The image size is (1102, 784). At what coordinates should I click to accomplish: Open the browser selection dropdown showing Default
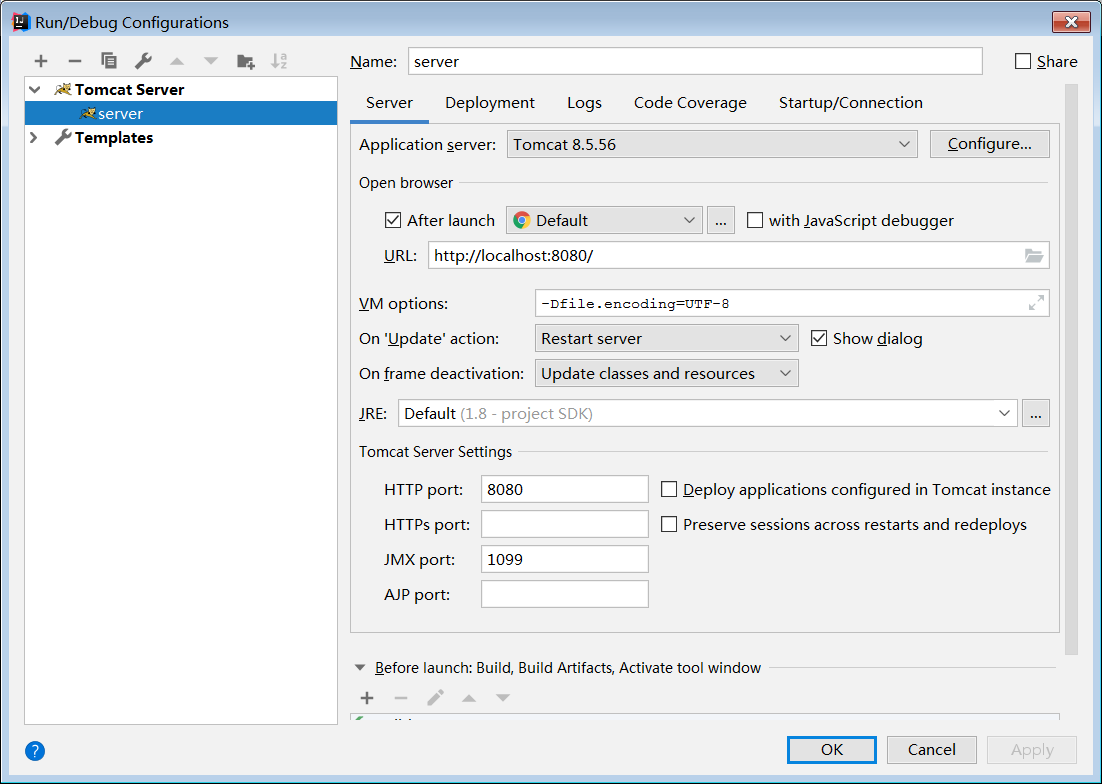coord(604,220)
